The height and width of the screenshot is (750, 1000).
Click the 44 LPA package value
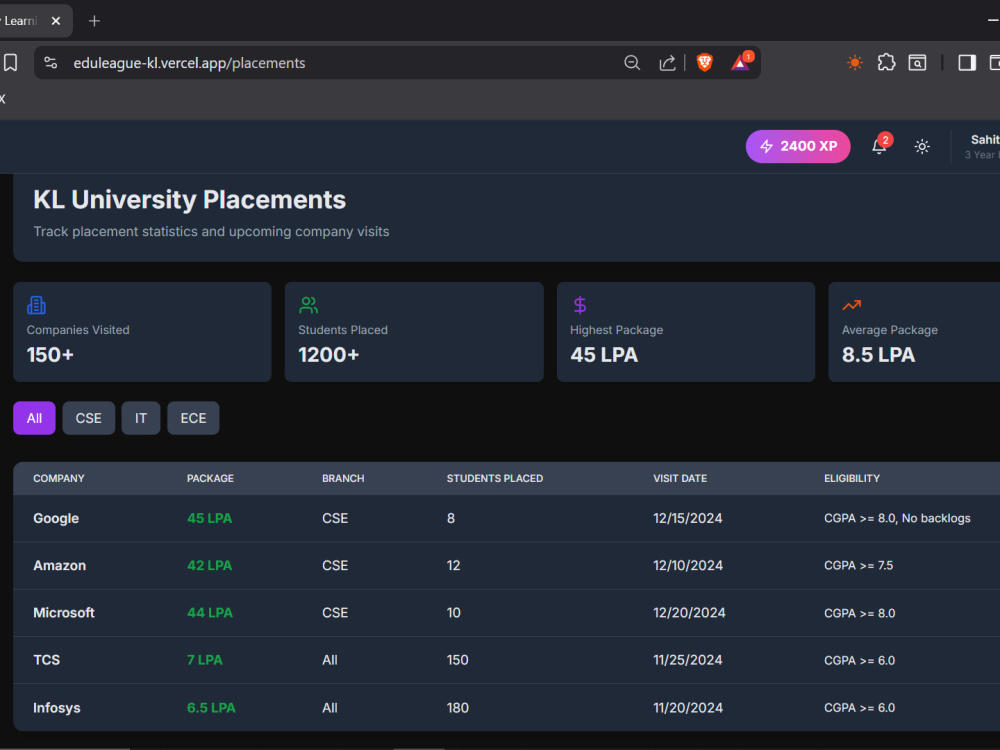tap(210, 613)
